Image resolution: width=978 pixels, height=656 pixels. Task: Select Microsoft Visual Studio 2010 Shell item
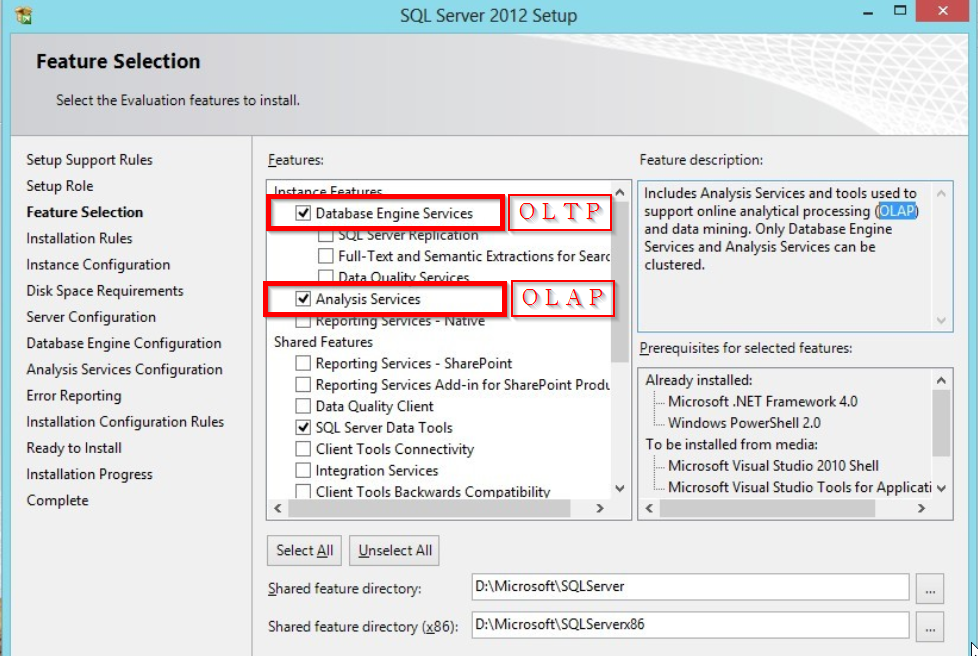[x=773, y=466]
